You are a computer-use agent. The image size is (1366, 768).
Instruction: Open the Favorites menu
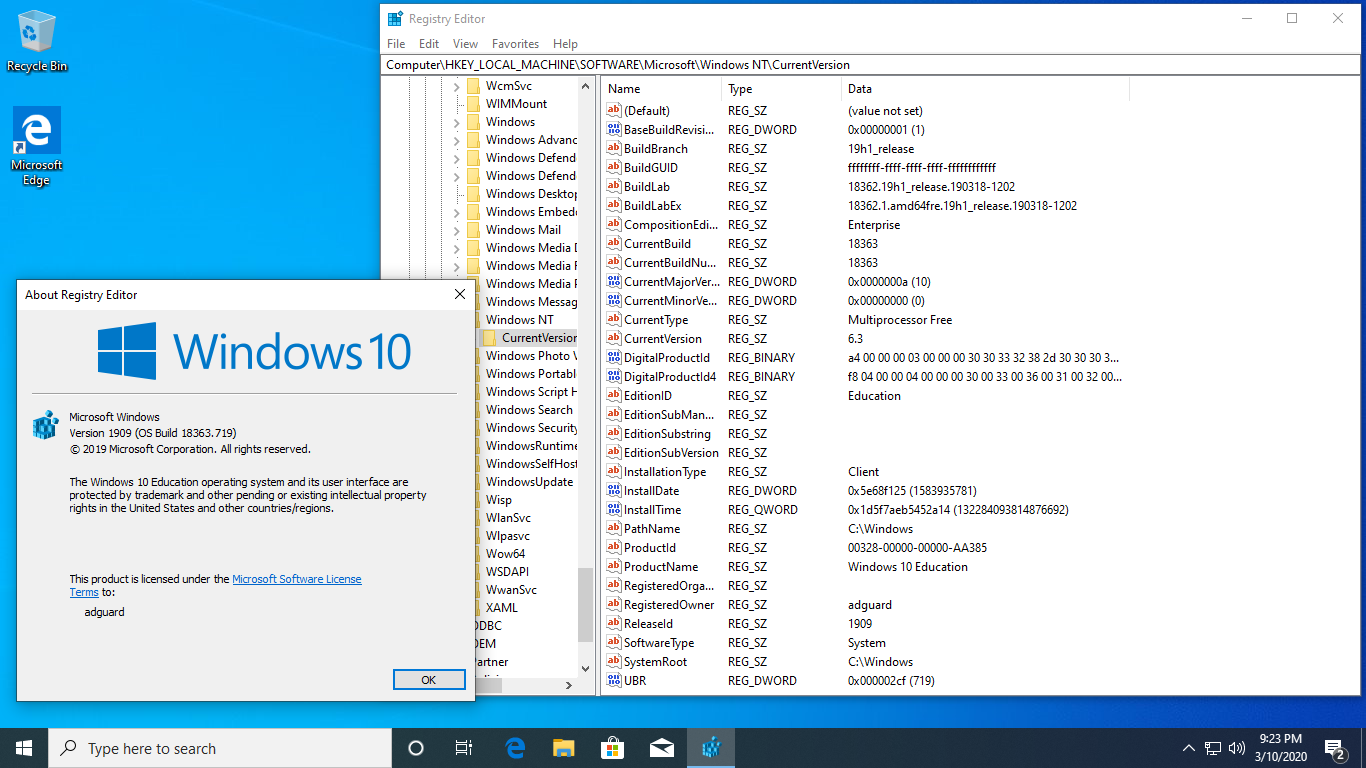tap(515, 44)
